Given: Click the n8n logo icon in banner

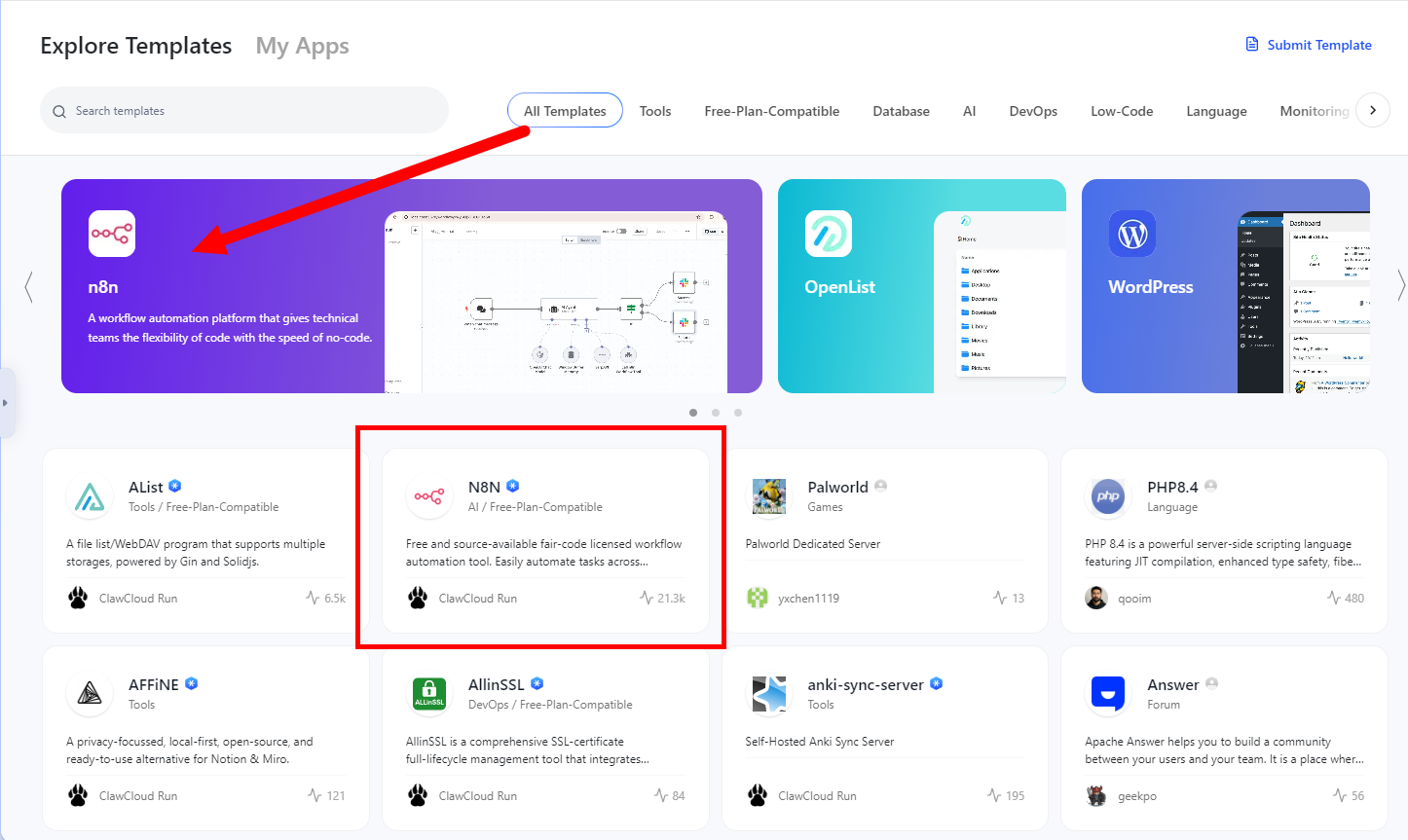Looking at the screenshot, I should coord(112,234).
